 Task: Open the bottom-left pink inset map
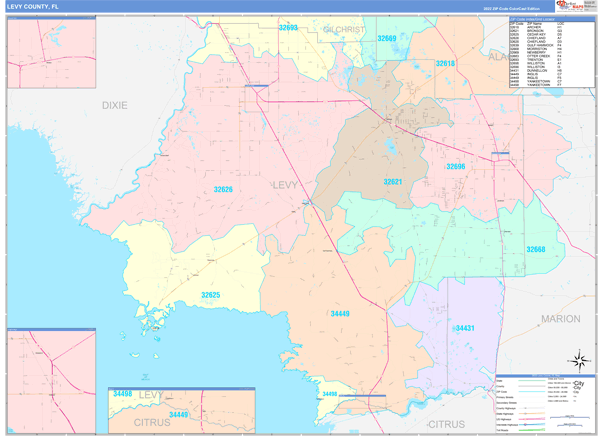point(50,369)
